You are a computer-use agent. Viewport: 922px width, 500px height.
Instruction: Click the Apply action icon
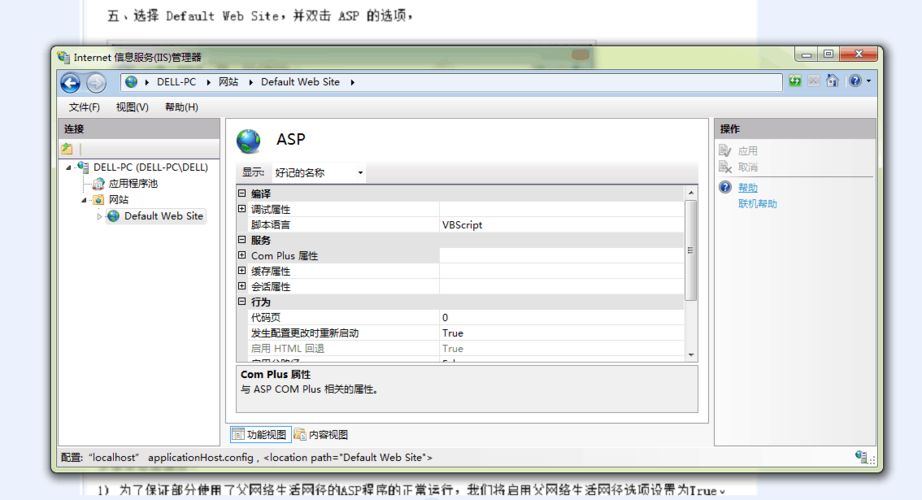(x=725, y=151)
